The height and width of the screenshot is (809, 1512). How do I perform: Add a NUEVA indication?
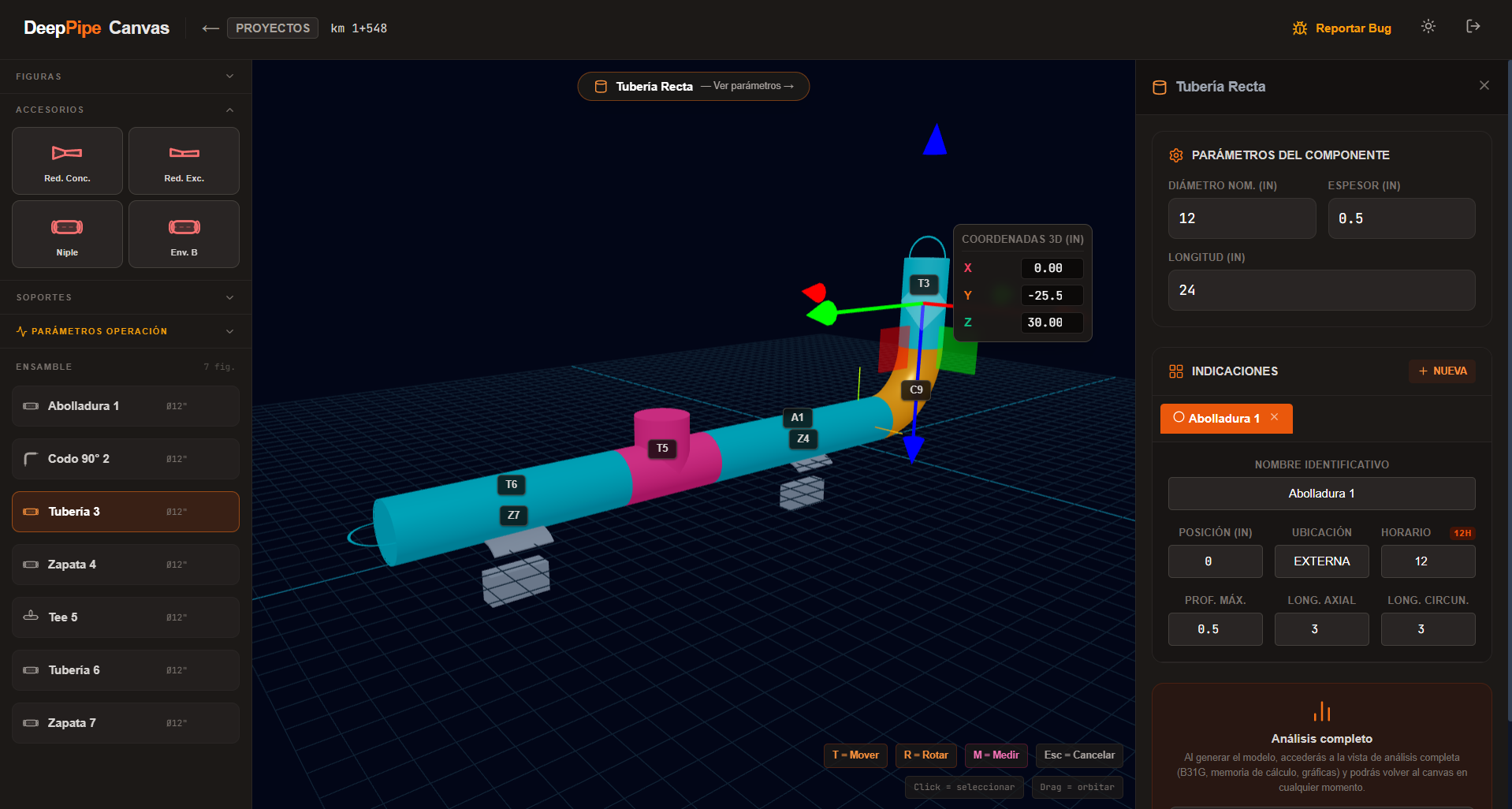[x=1443, y=371]
